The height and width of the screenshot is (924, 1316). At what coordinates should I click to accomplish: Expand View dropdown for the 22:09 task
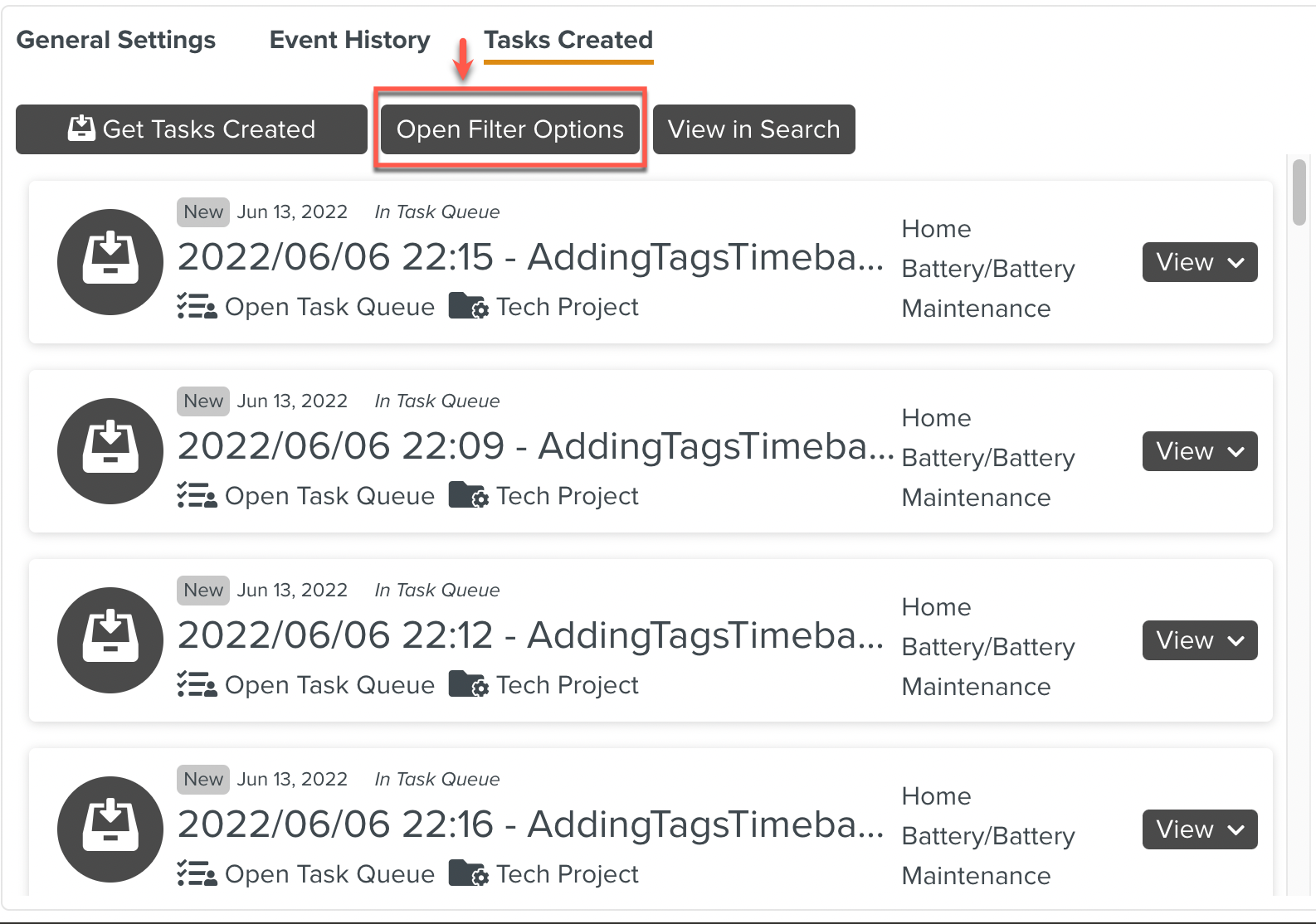coord(1199,451)
